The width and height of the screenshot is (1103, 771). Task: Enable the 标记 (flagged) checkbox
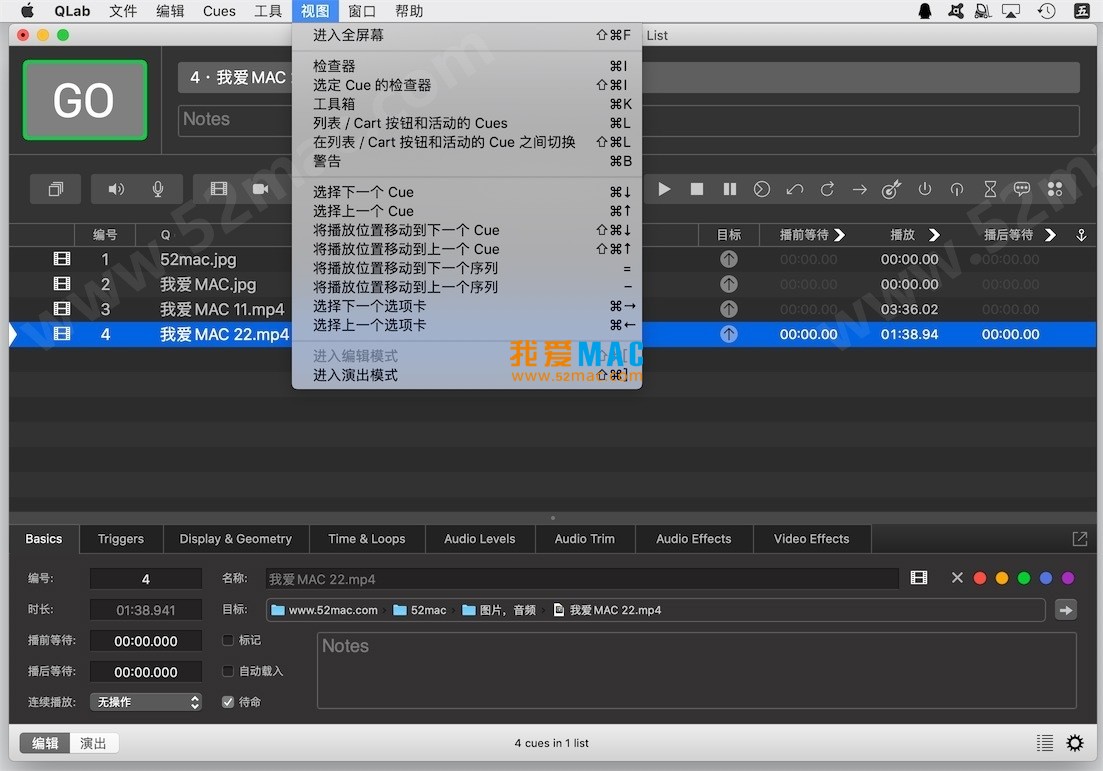227,640
